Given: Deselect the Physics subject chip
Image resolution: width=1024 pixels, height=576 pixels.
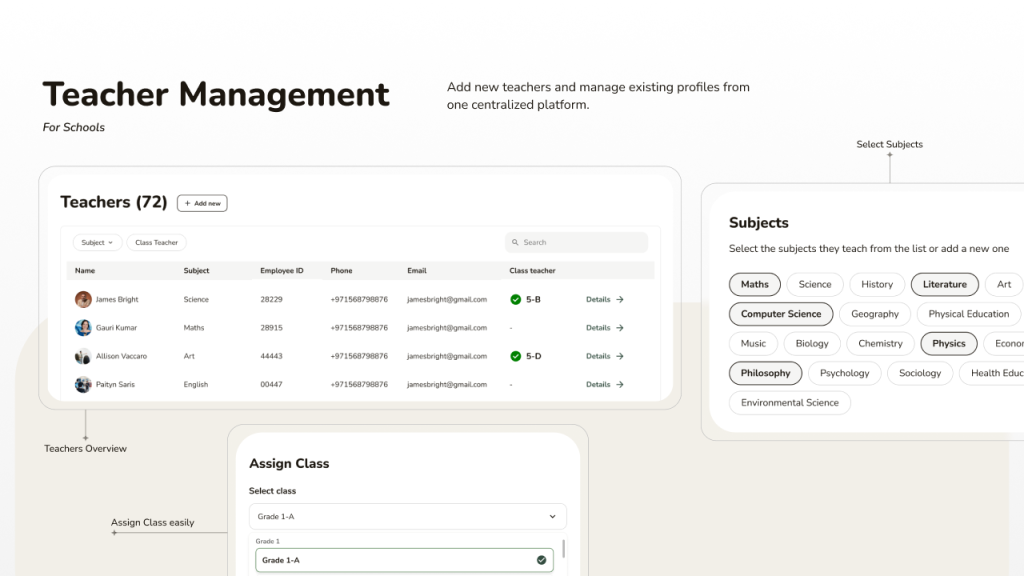Looking at the screenshot, I should [x=948, y=344].
